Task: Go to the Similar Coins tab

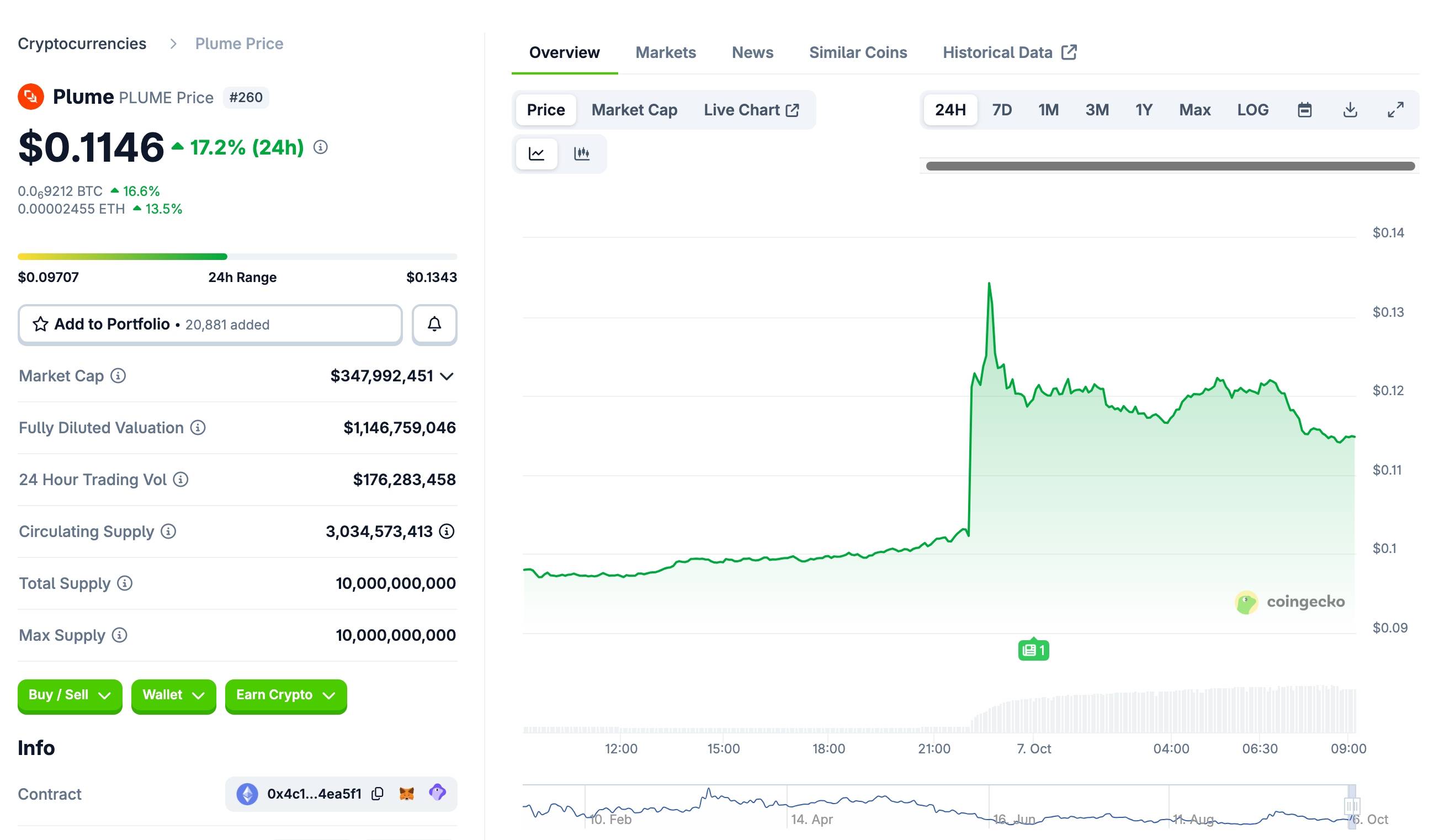Action: 858,52
